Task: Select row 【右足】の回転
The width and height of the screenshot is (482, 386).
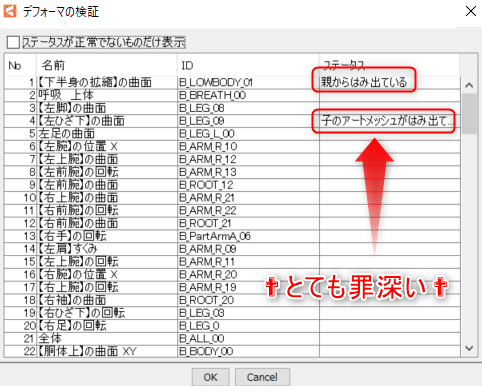Action: pyautogui.click(x=232, y=326)
